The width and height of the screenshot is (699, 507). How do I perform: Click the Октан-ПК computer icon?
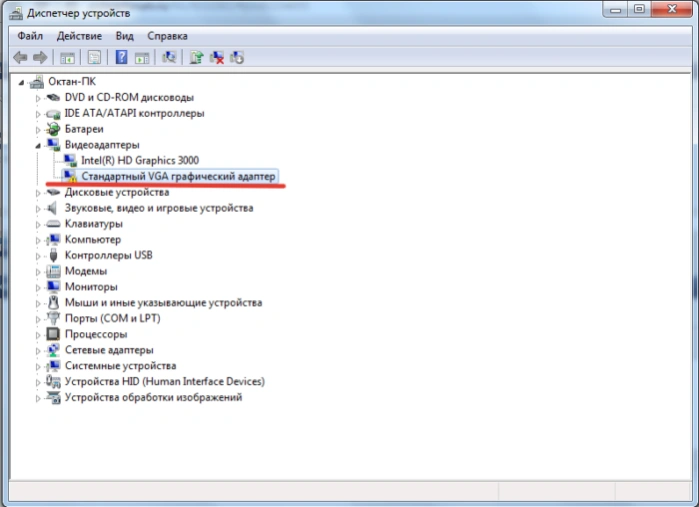pyautogui.click(x=37, y=82)
